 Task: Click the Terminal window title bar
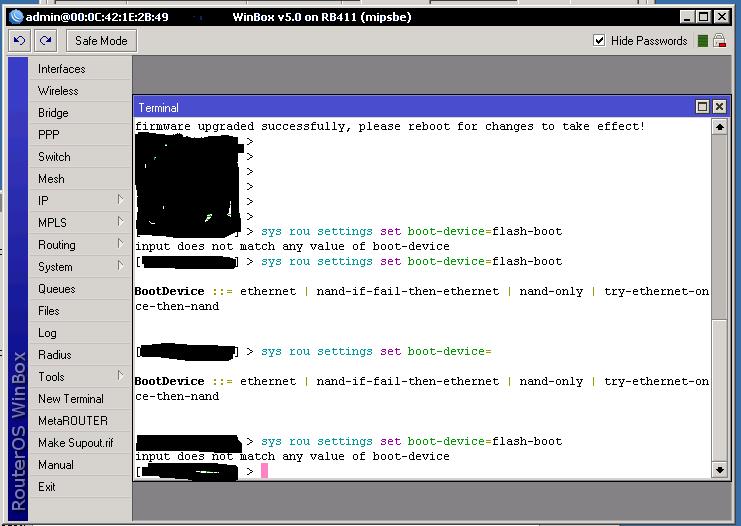pyautogui.click(x=416, y=107)
